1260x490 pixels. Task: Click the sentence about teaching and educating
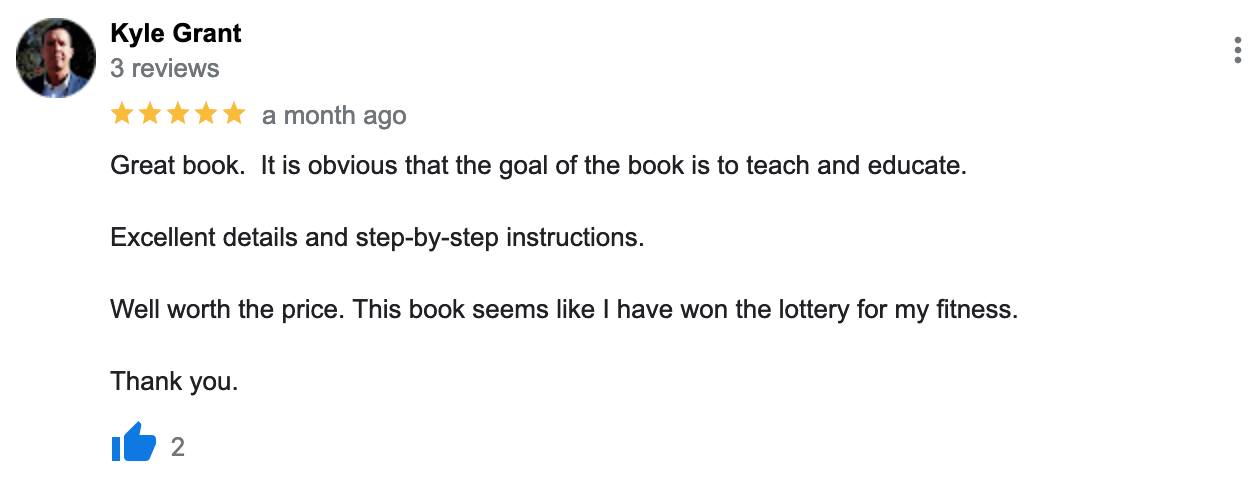(x=614, y=166)
